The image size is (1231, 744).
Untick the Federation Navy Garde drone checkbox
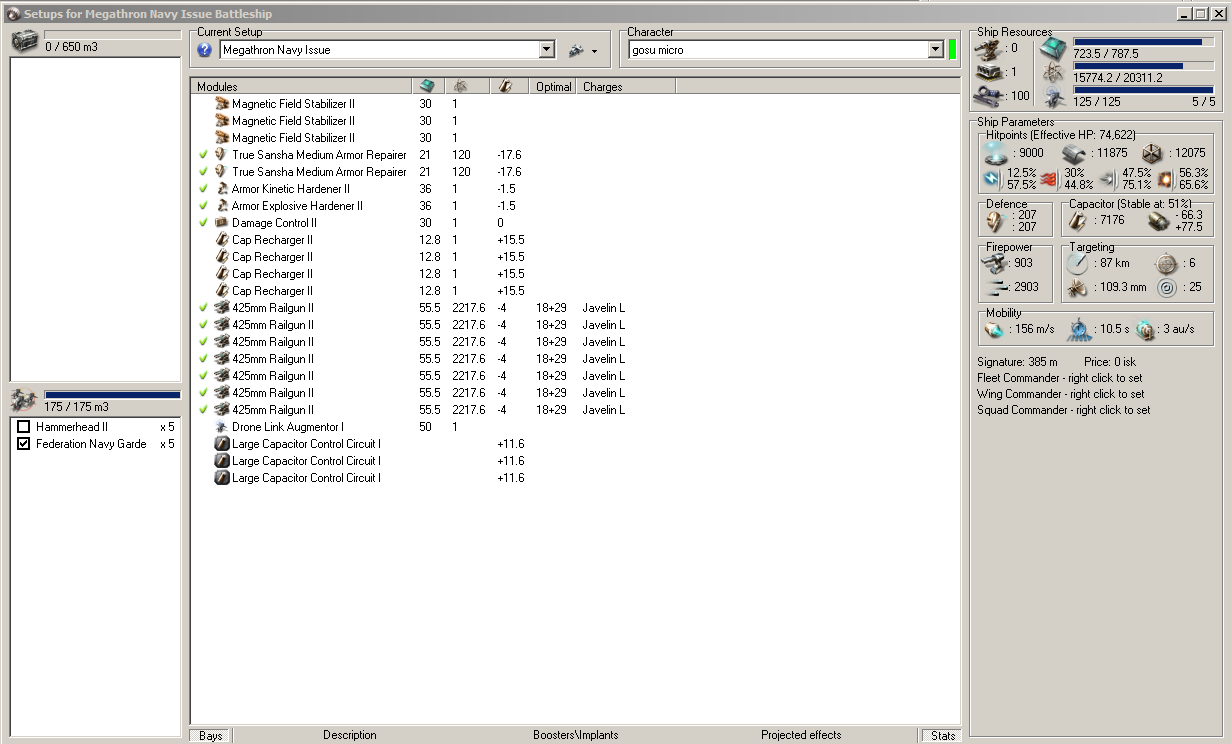[24, 444]
